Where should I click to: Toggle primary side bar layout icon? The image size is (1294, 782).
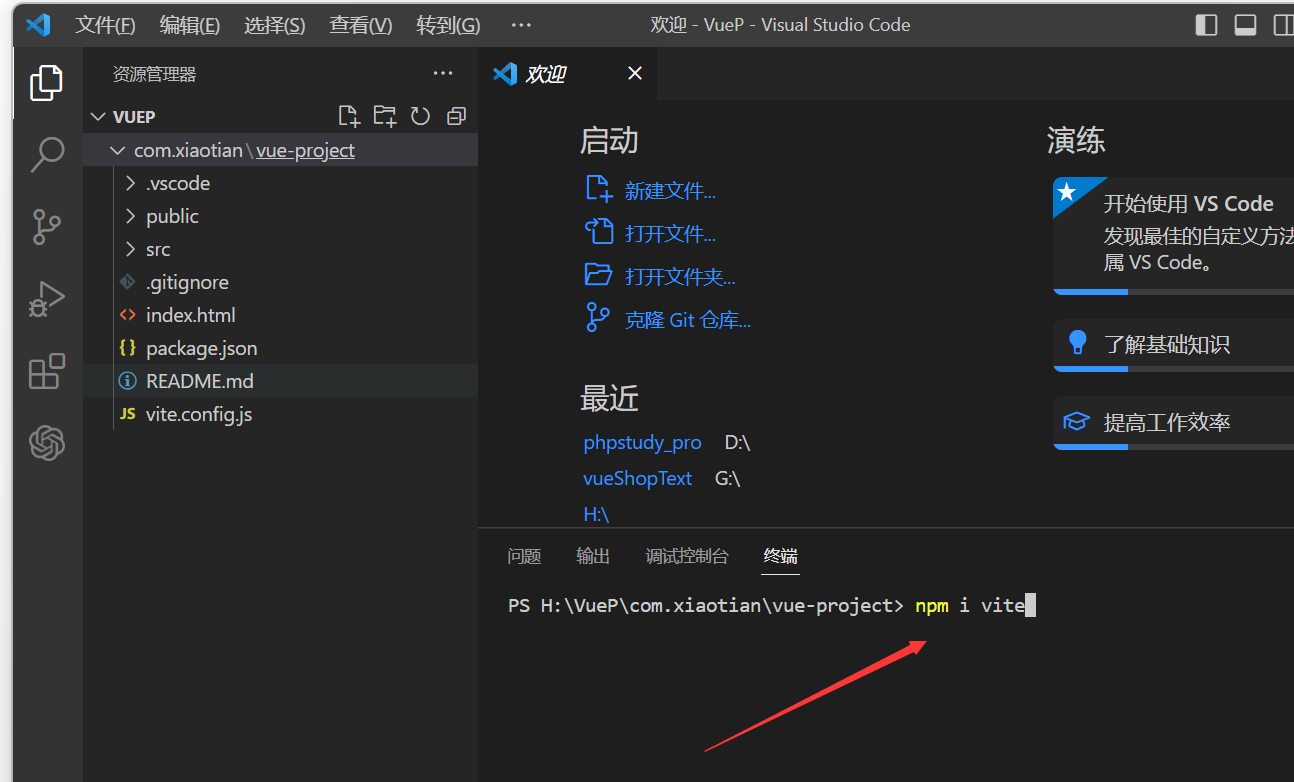coord(1207,25)
